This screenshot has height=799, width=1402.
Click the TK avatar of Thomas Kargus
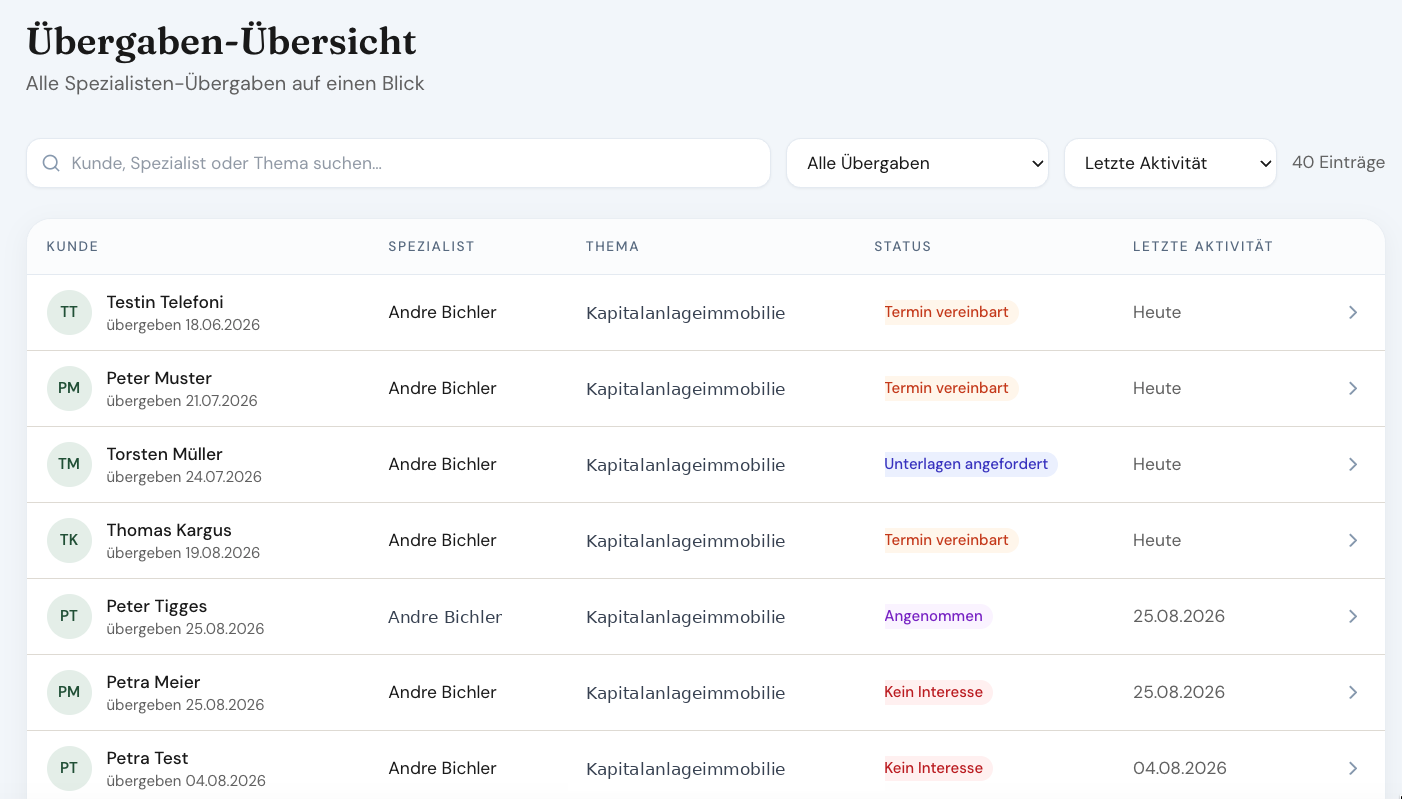[69, 540]
